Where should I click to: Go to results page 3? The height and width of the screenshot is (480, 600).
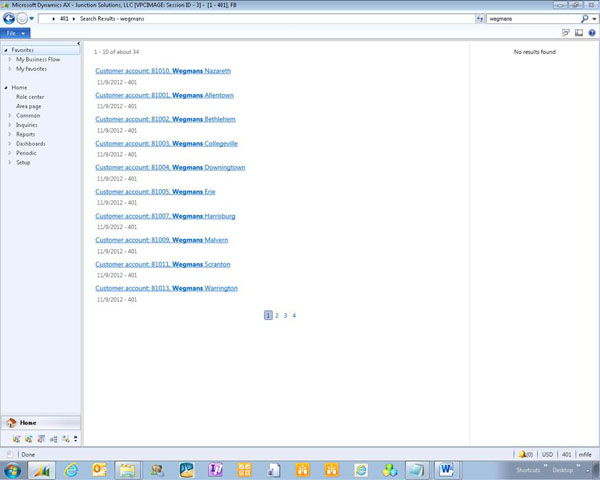pos(285,315)
